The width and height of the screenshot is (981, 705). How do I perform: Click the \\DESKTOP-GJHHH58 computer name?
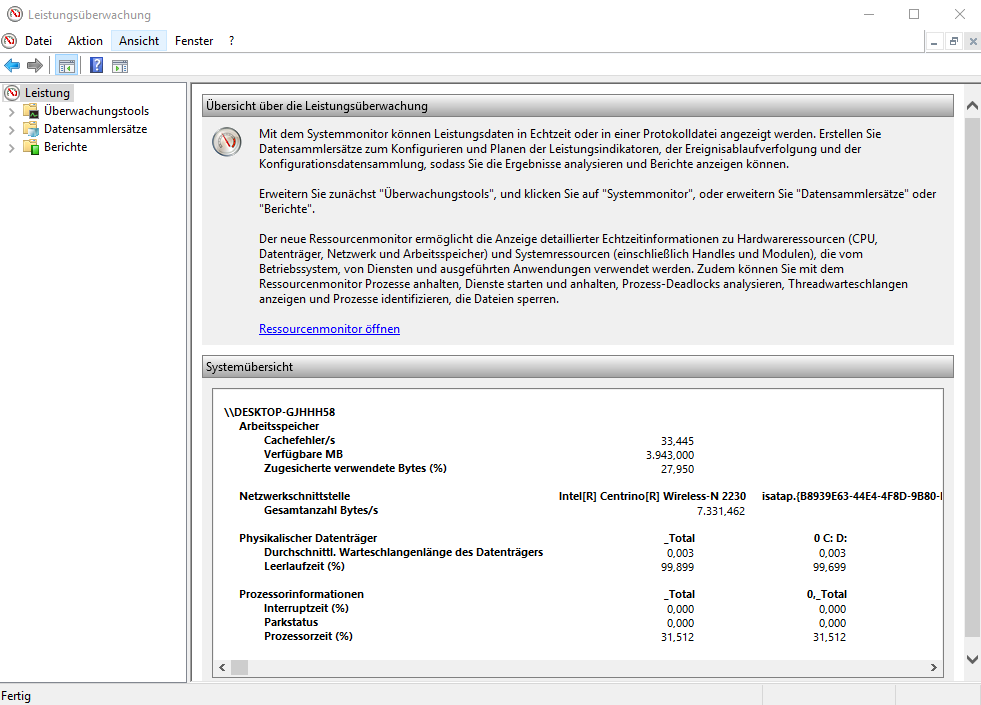click(x=280, y=412)
